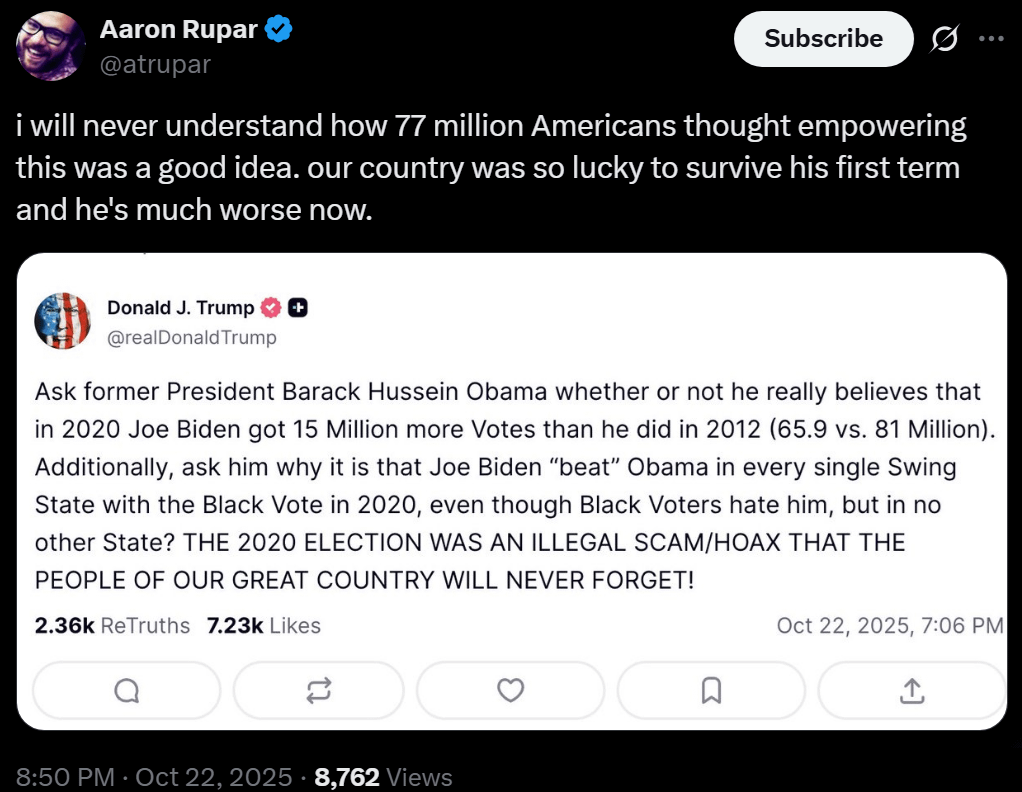Click the share upload icon
The width and height of the screenshot is (1022, 792).
tap(911, 690)
